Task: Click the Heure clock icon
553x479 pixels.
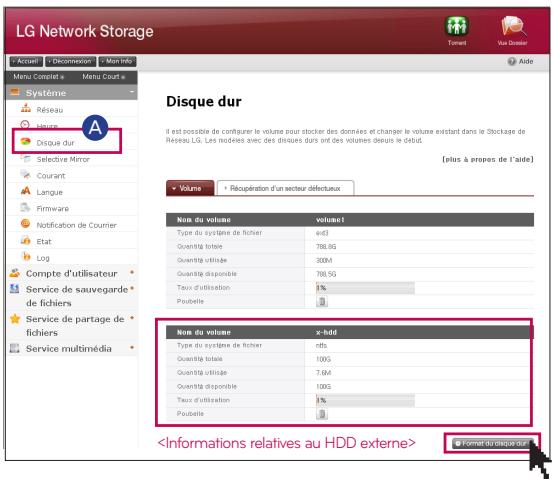Action: (25, 125)
